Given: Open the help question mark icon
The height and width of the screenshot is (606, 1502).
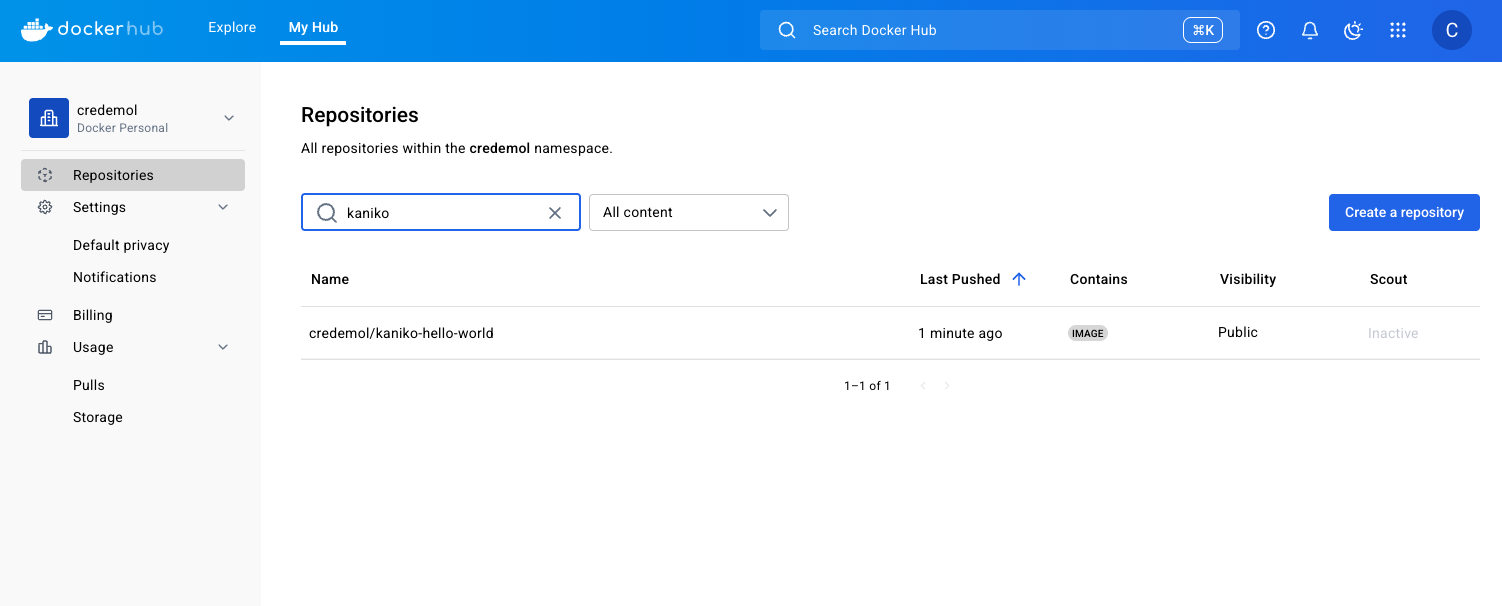Looking at the screenshot, I should (x=1266, y=30).
